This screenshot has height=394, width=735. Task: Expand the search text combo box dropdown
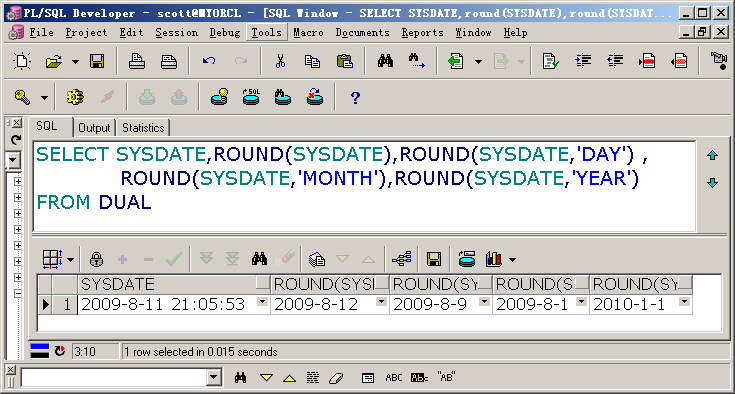214,377
